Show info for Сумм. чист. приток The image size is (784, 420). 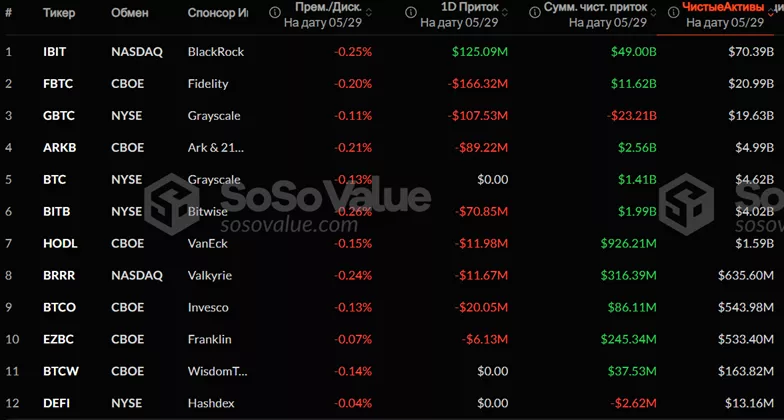[530, 13]
